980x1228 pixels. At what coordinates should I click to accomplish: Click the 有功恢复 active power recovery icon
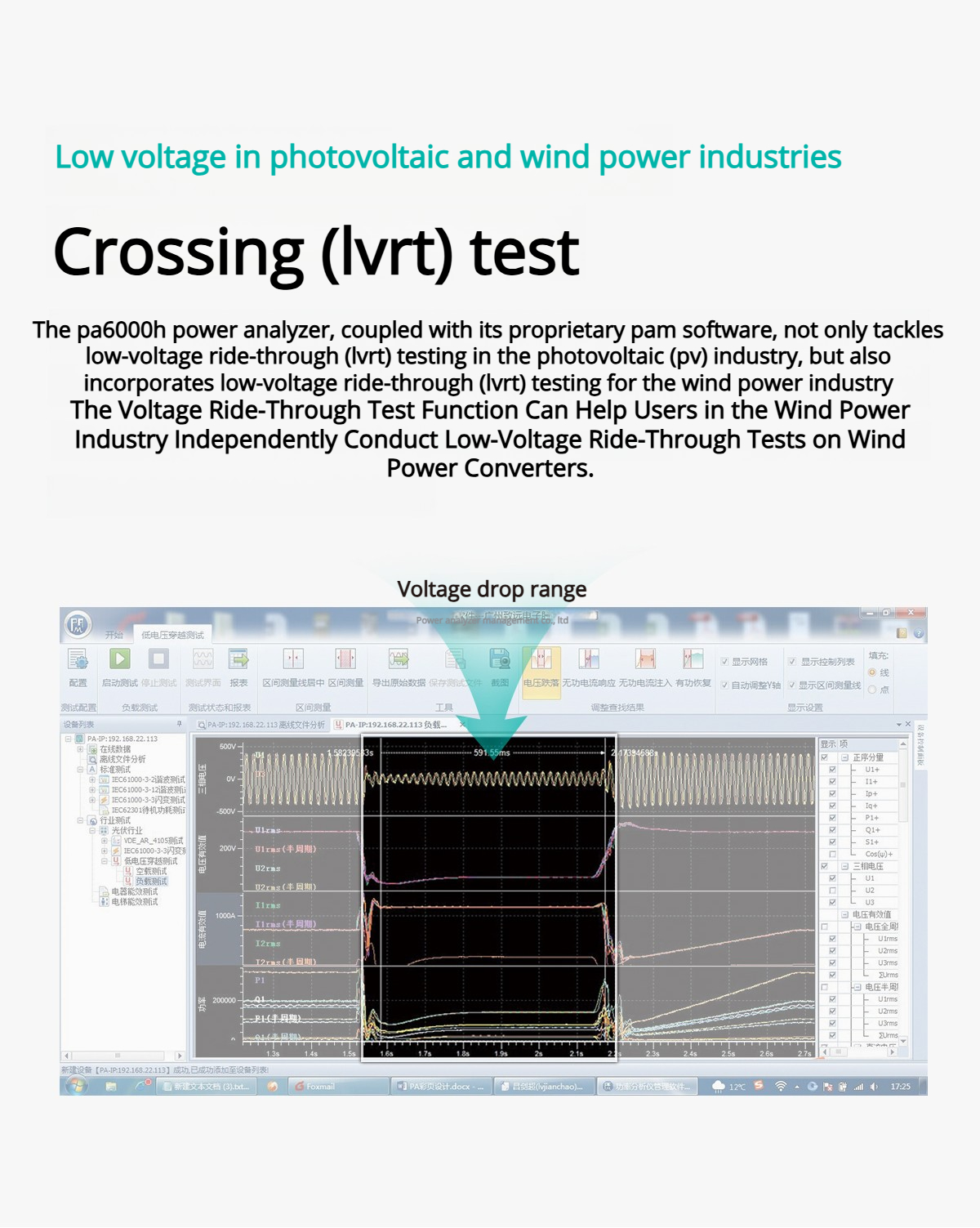tap(693, 659)
